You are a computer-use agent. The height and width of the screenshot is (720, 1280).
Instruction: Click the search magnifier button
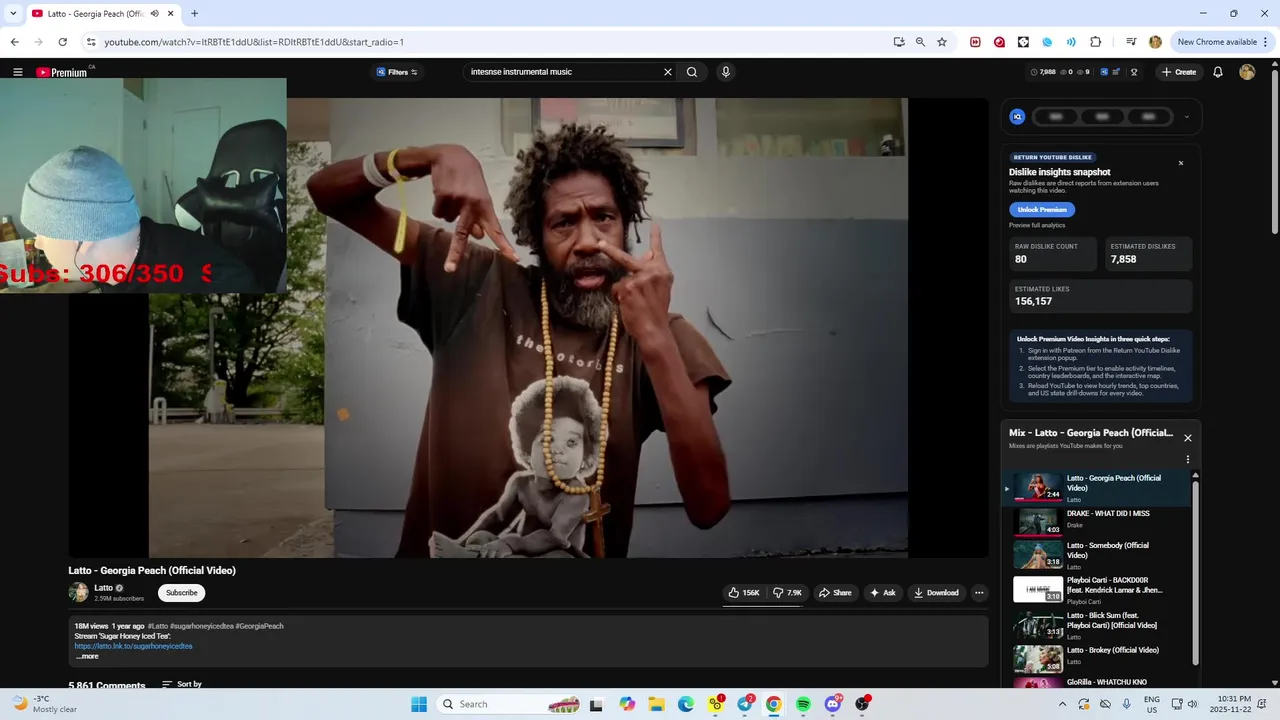(x=692, y=72)
